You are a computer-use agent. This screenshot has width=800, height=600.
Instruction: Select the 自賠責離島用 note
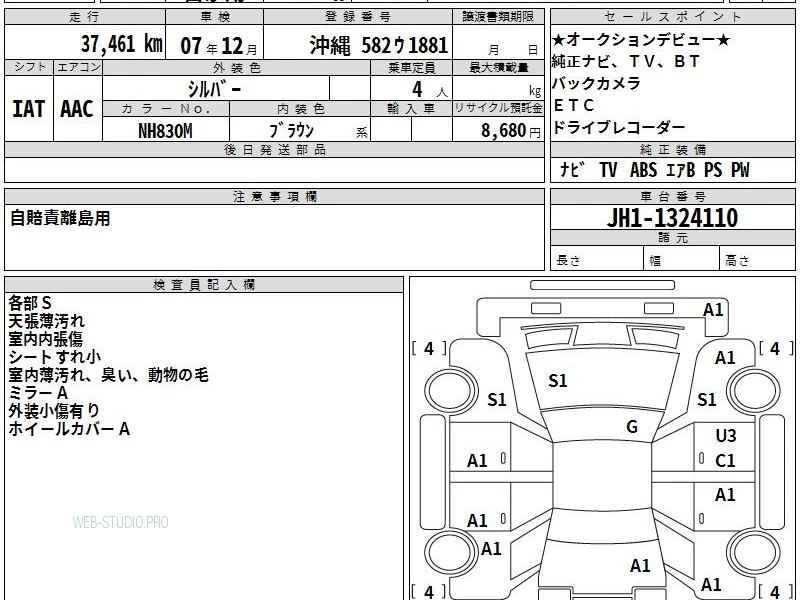(x=60, y=218)
